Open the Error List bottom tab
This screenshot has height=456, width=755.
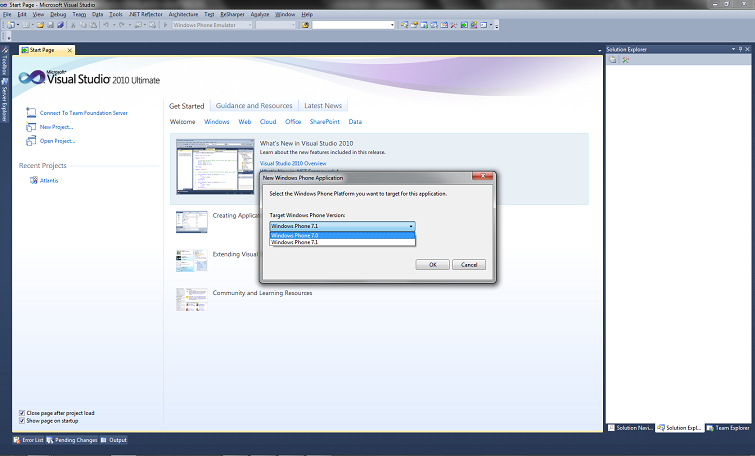[28, 440]
